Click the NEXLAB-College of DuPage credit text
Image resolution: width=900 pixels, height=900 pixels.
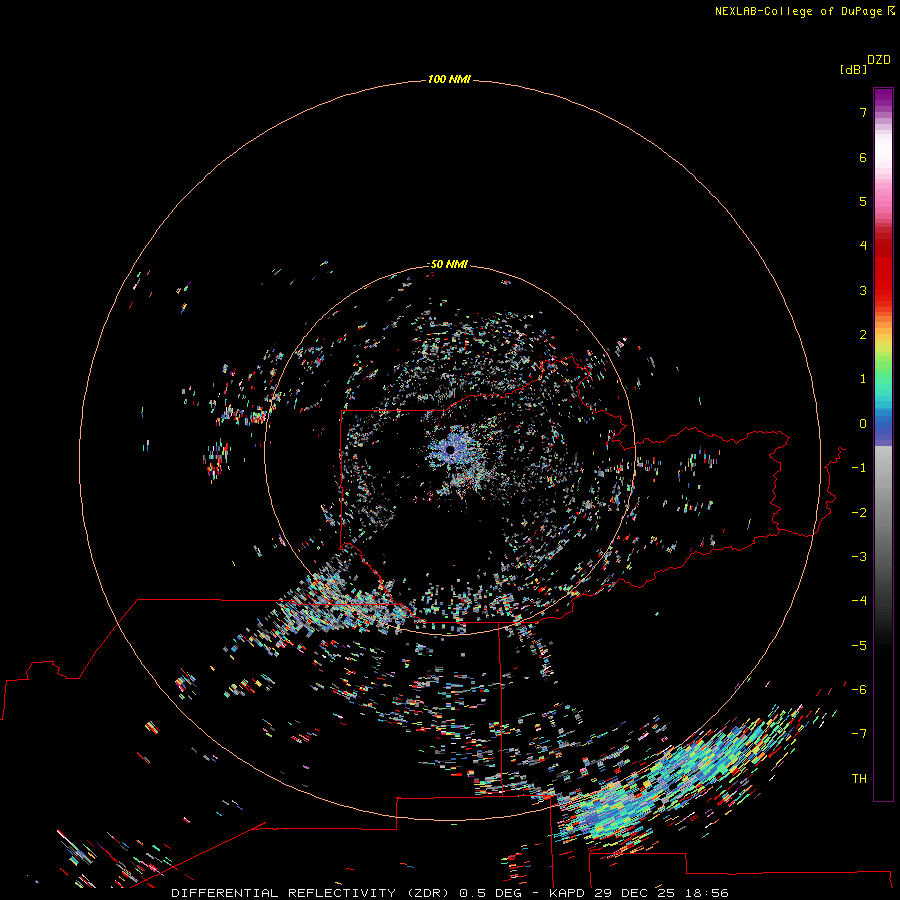tap(804, 11)
